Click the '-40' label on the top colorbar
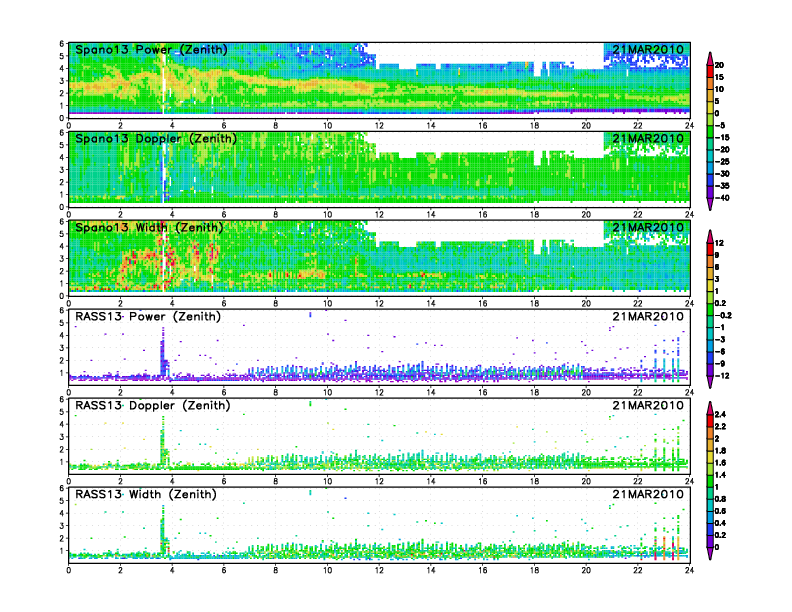This screenshot has width=792, height=612. (x=722, y=198)
